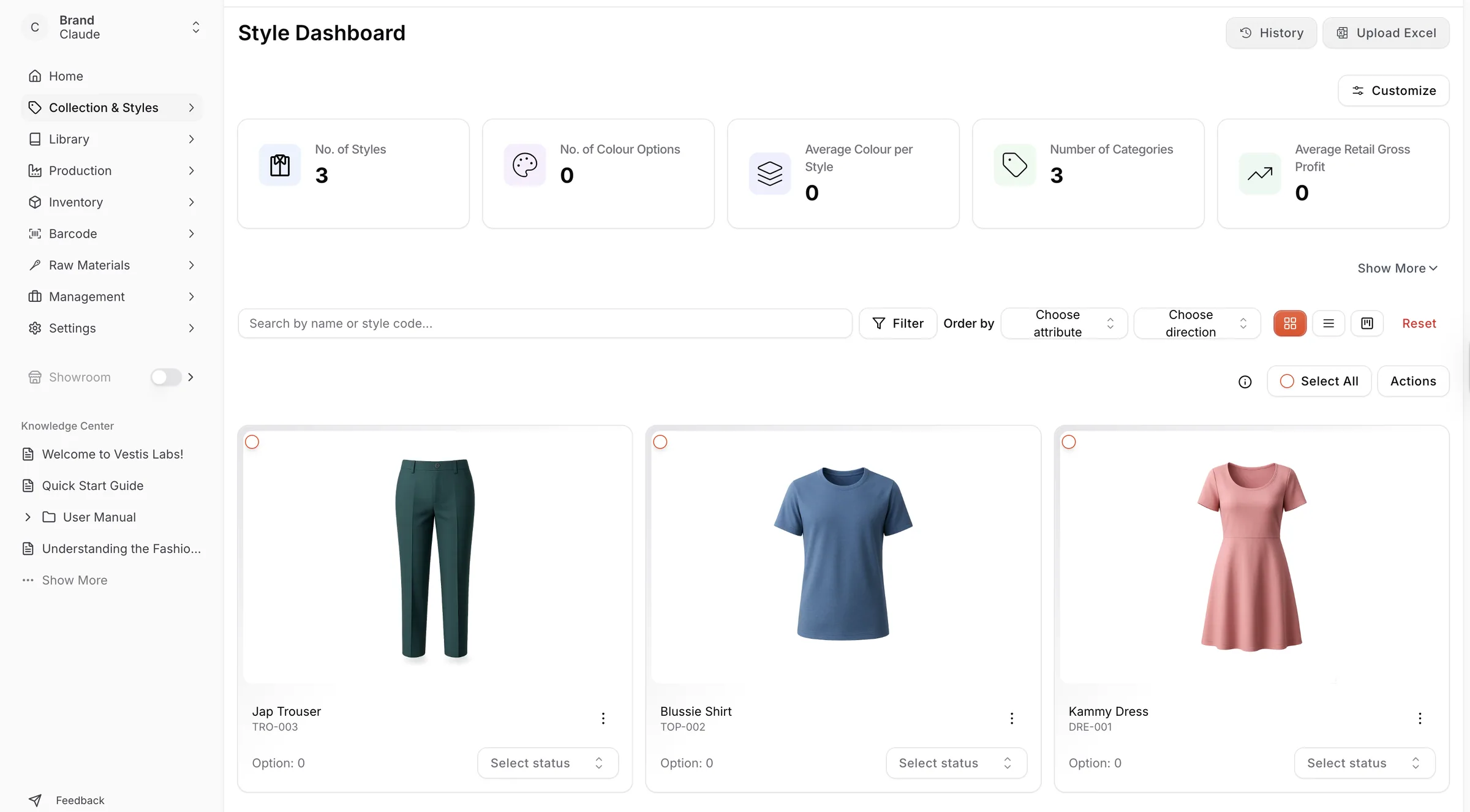Select the Blussie Shirt card checkbox
This screenshot has width=1470, height=812.
pyautogui.click(x=660, y=442)
